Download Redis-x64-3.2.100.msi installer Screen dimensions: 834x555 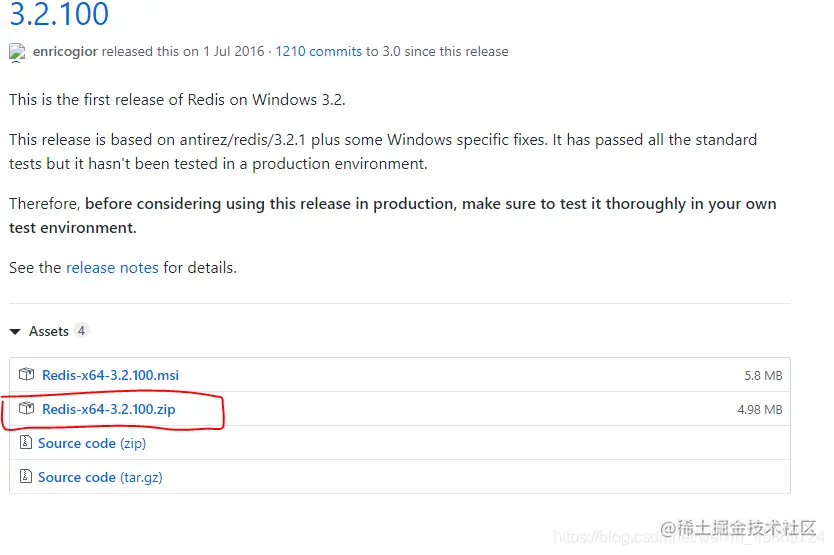pos(110,375)
